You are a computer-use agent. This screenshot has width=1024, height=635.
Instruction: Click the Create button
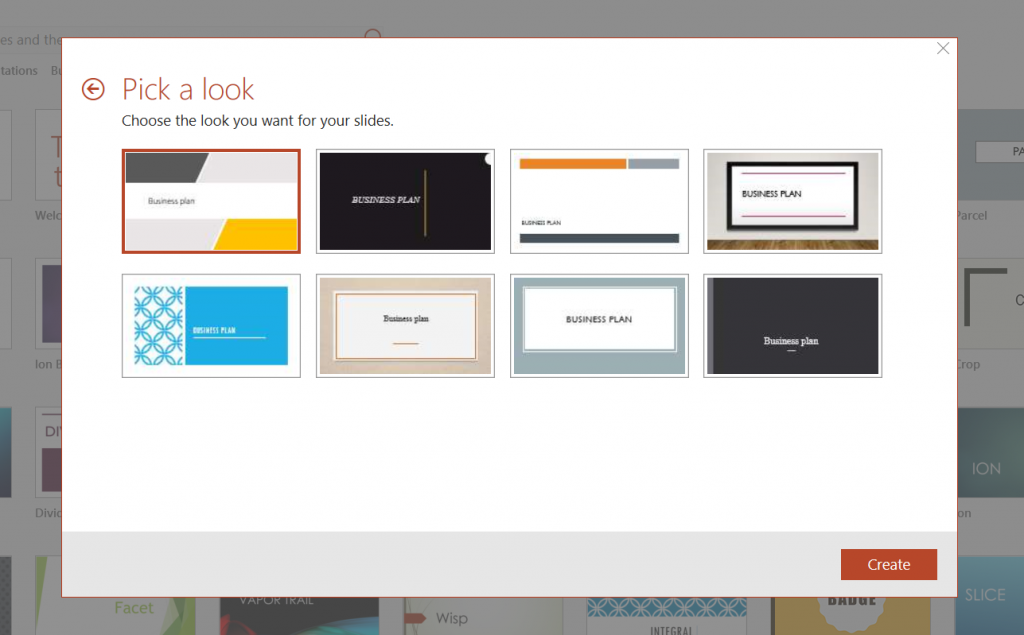(888, 564)
